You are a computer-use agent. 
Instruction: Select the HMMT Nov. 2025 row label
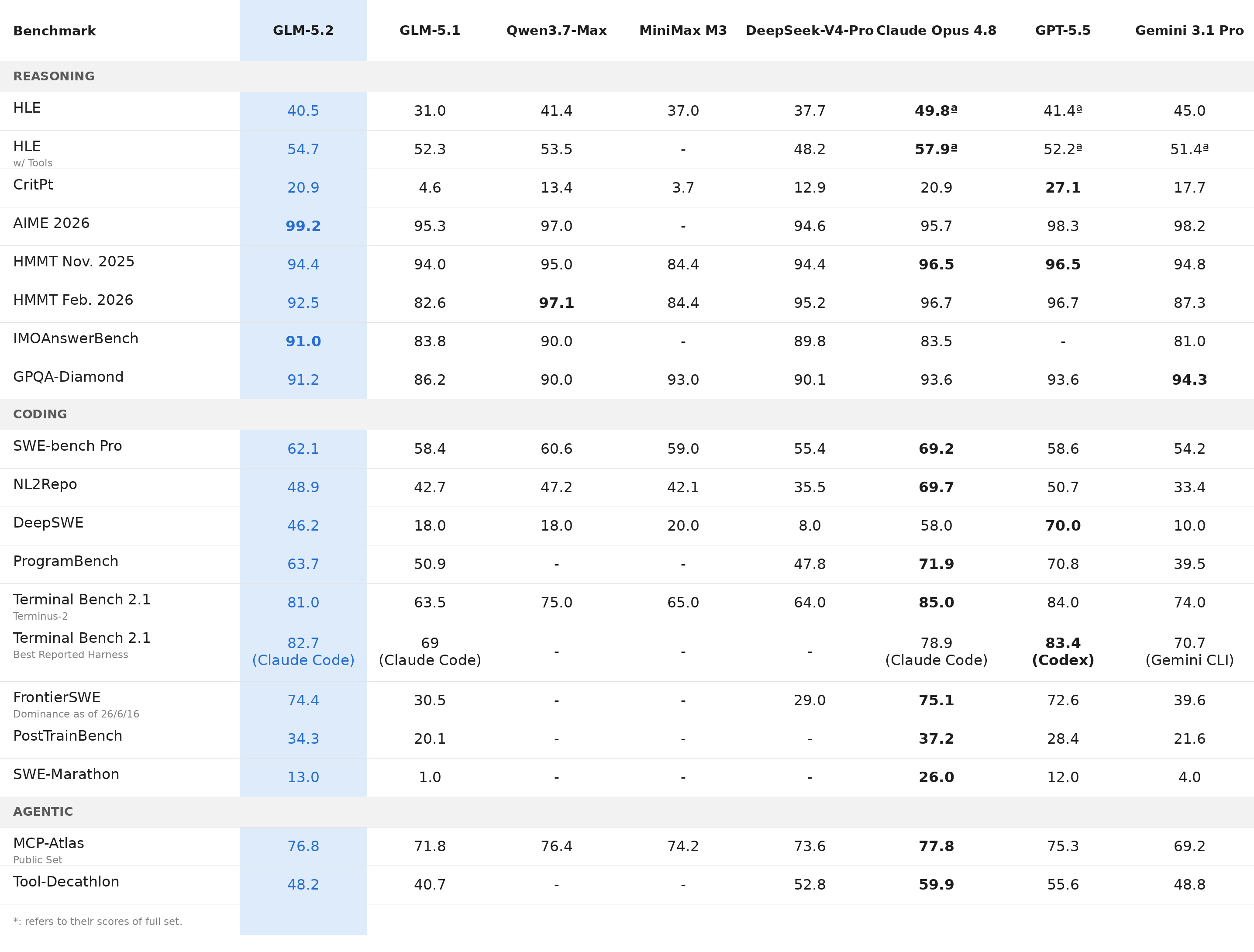[74, 262]
